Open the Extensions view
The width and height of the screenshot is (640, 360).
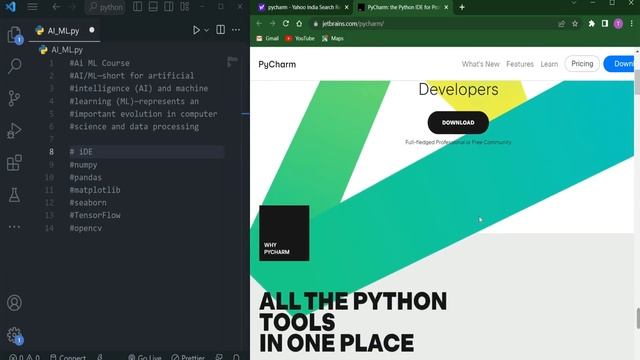click(x=14, y=162)
